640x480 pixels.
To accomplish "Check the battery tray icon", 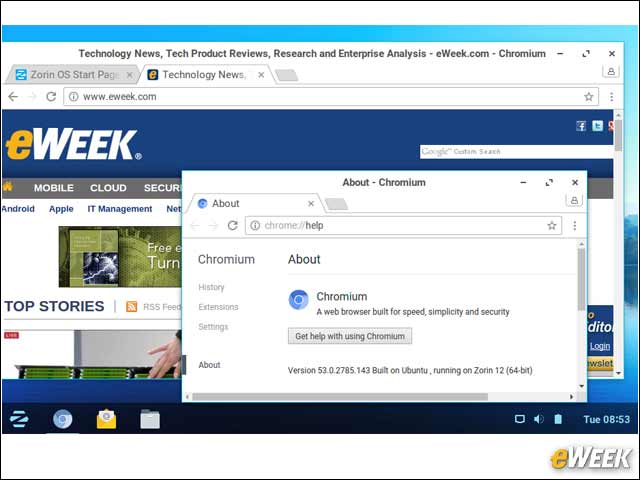I will [x=558, y=419].
